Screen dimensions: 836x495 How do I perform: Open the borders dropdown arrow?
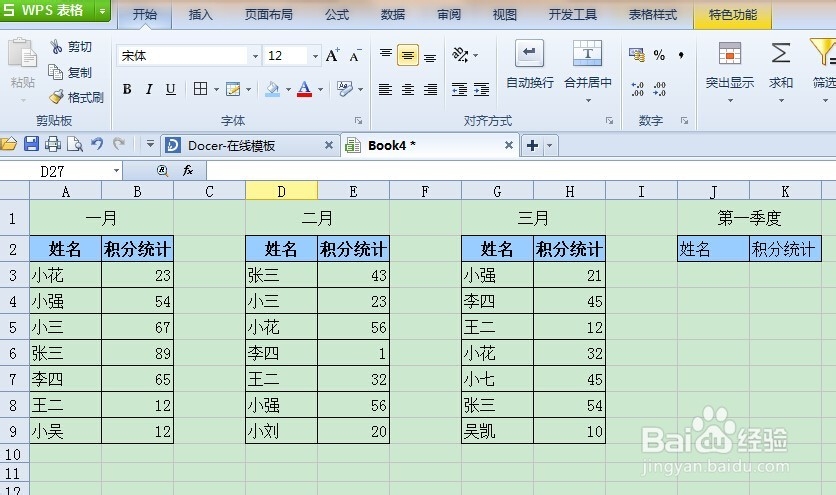(x=216, y=89)
